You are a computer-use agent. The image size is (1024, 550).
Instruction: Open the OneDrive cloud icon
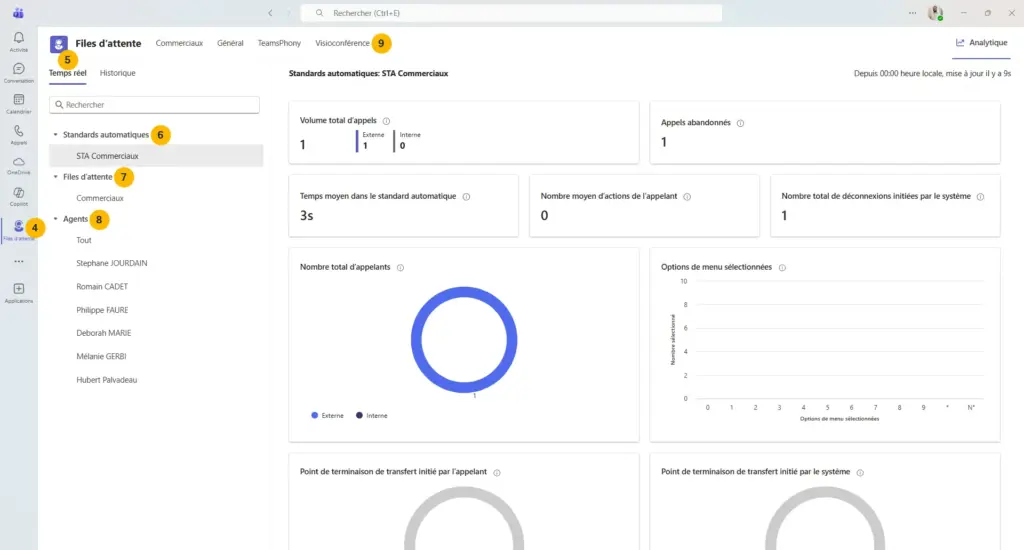[19, 161]
